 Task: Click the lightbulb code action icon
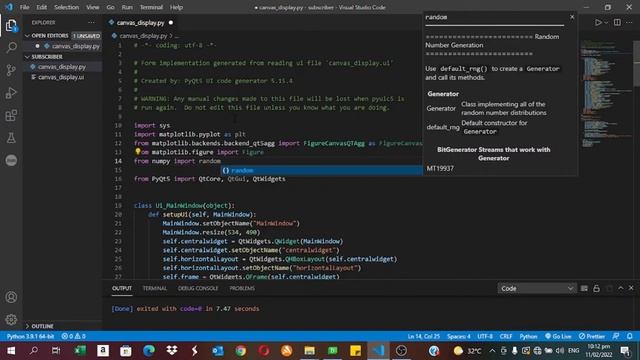coord(138,151)
